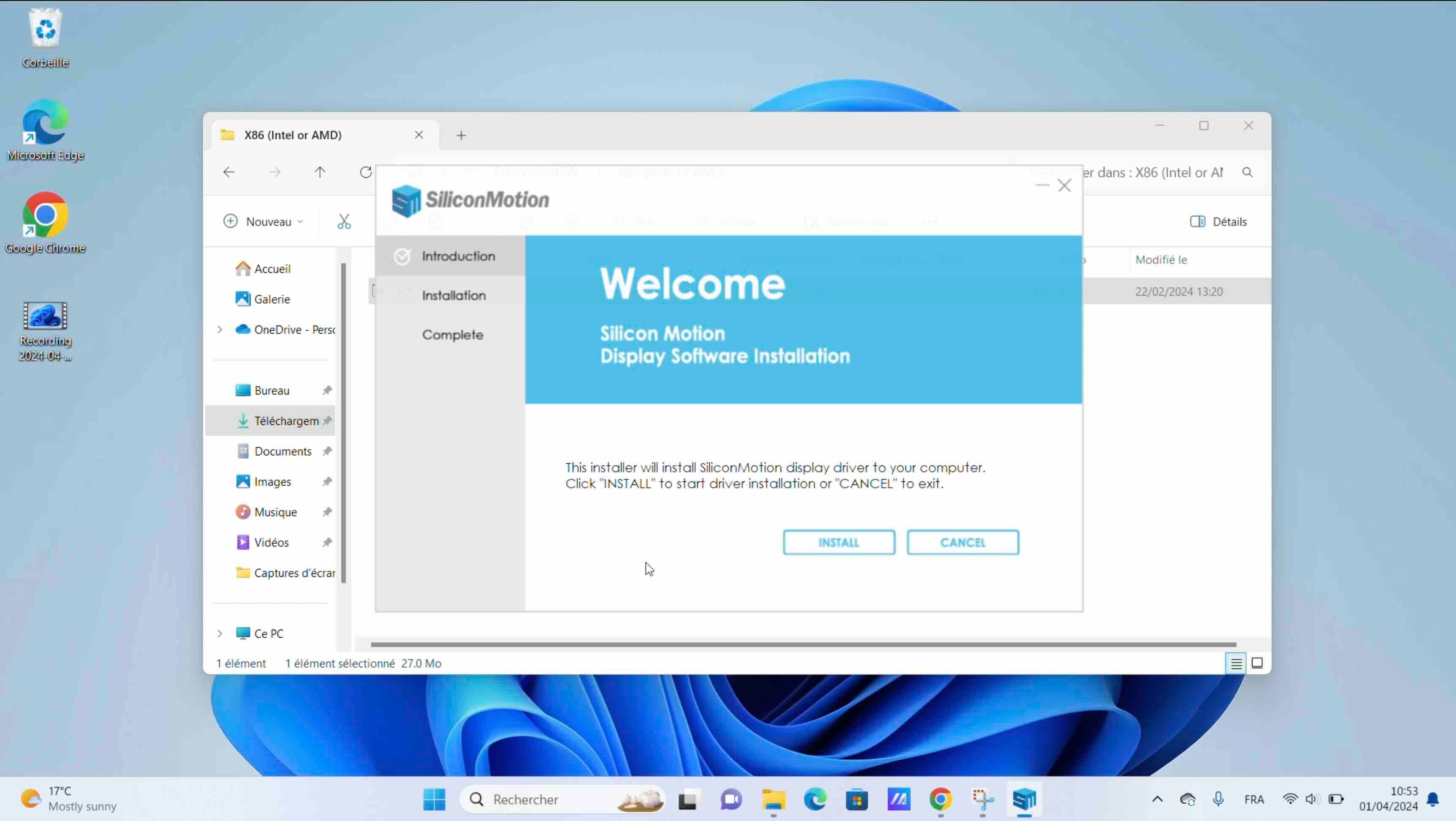The height and width of the screenshot is (821, 1456).
Task: Expand the Ce PC tree node
Action: pyautogui.click(x=220, y=633)
